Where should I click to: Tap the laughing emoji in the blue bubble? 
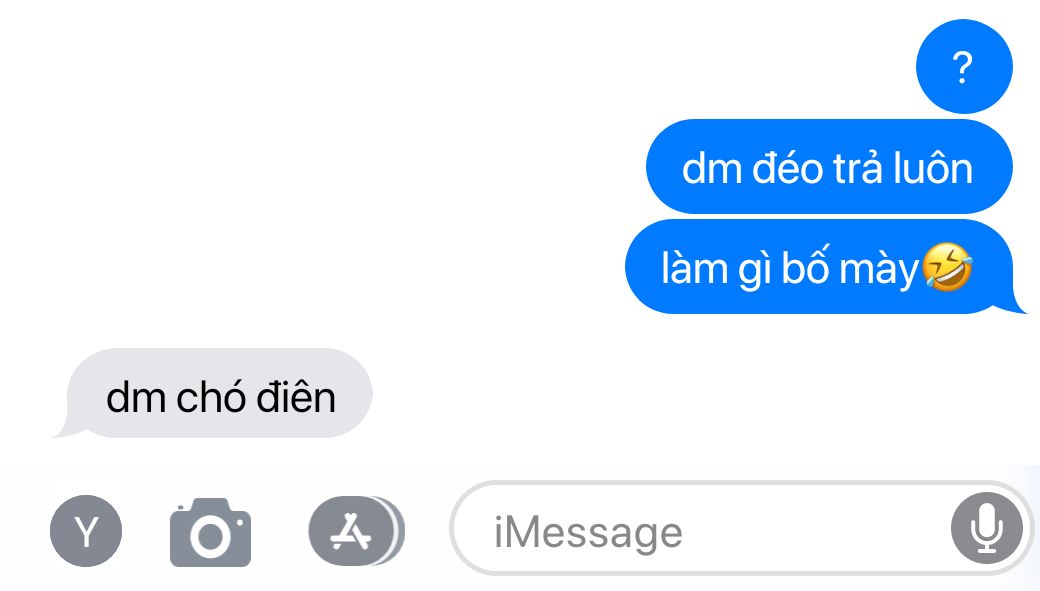pyautogui.click(x=948, y=267)
